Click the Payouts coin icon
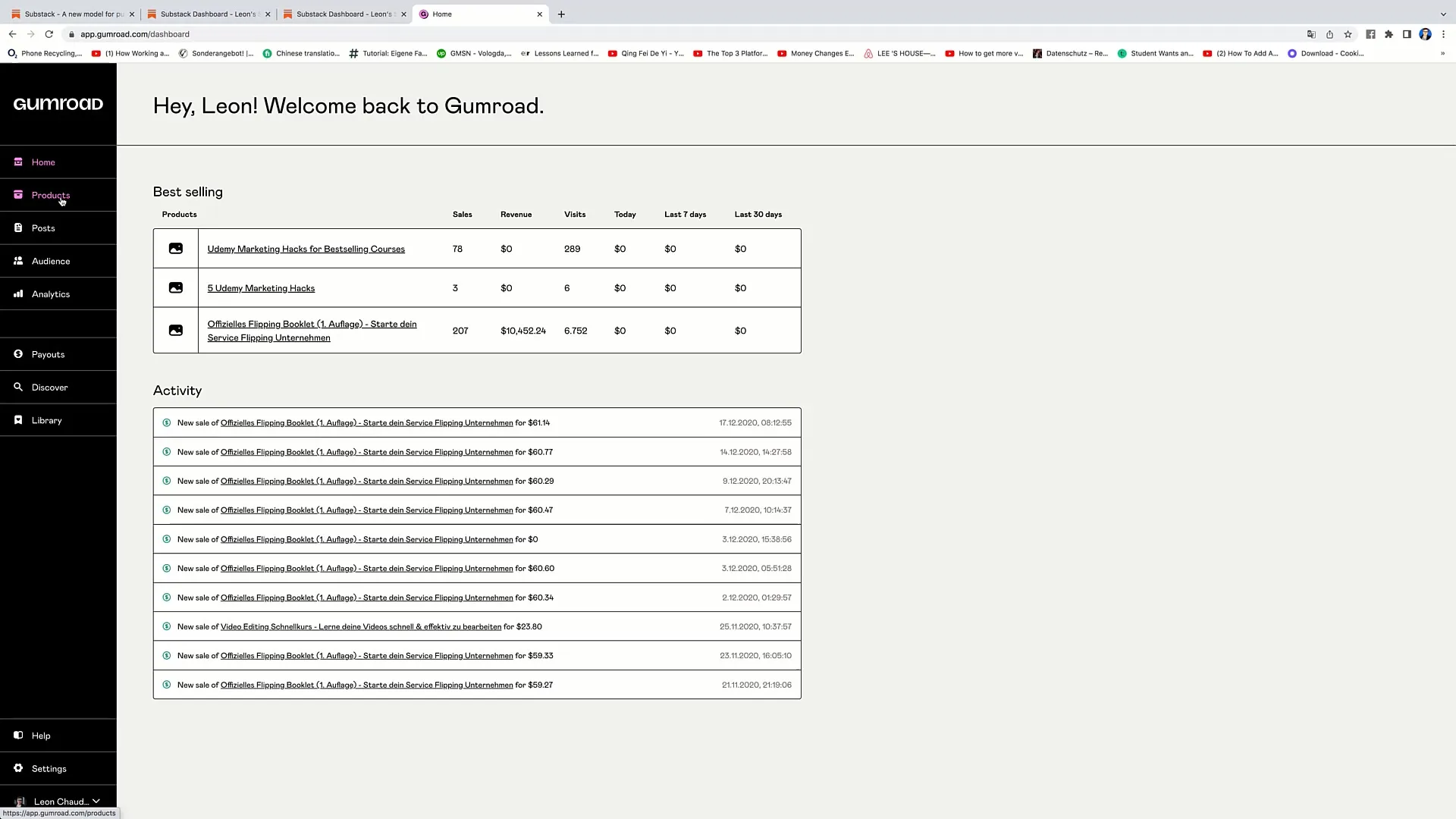 point(18,353)
